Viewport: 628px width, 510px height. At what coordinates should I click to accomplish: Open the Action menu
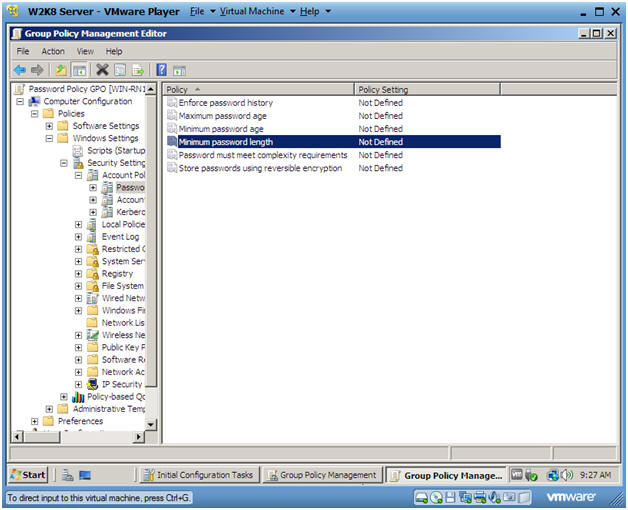(x=53, y=51)
